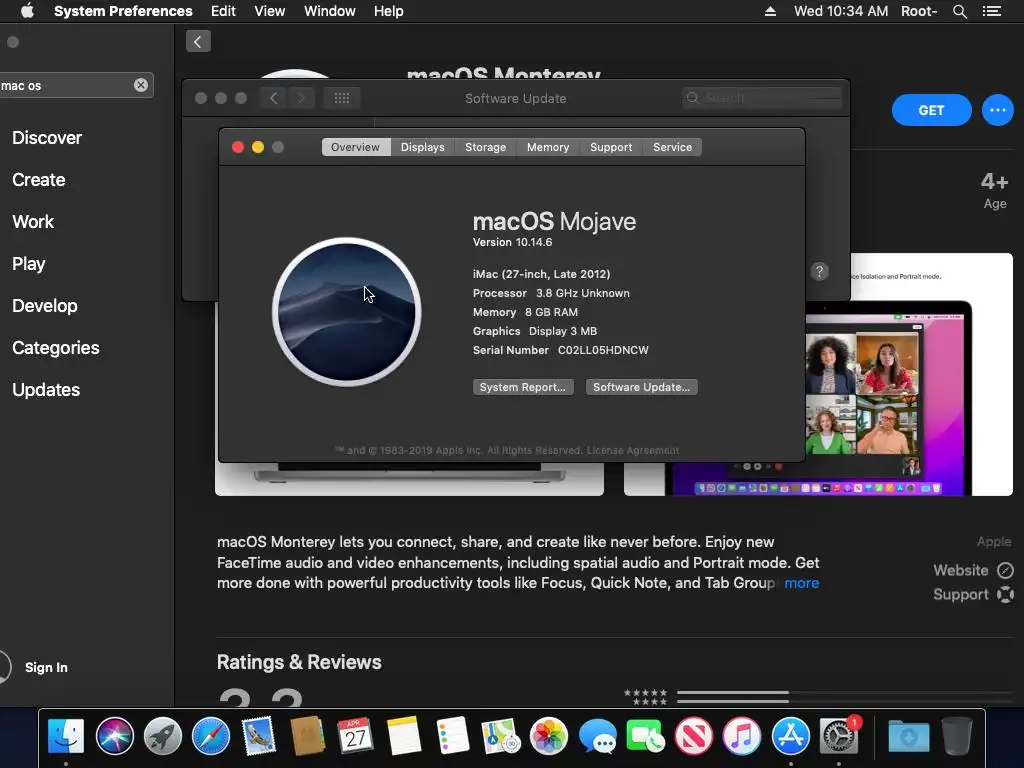This screenshot has height=768, width=1024.
Task: Click Sign In in App Store sidebar
Action: click(x=46, y=667)
